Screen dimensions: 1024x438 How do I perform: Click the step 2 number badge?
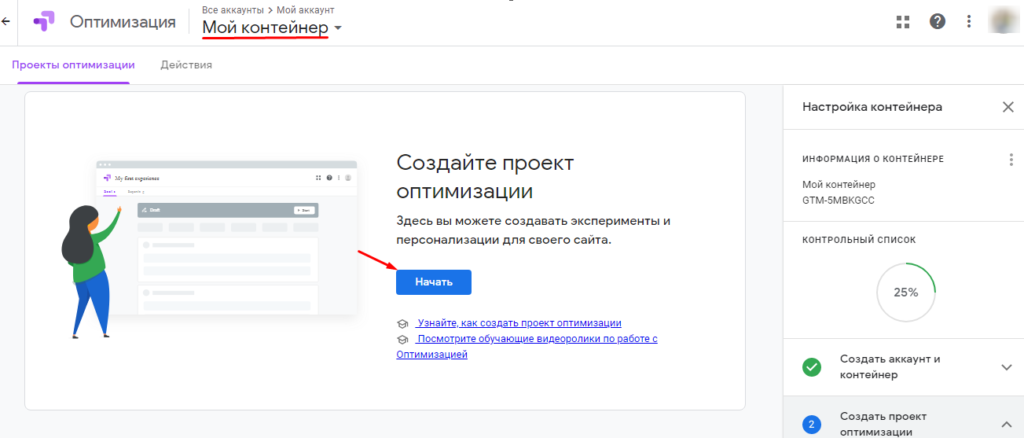812,425
